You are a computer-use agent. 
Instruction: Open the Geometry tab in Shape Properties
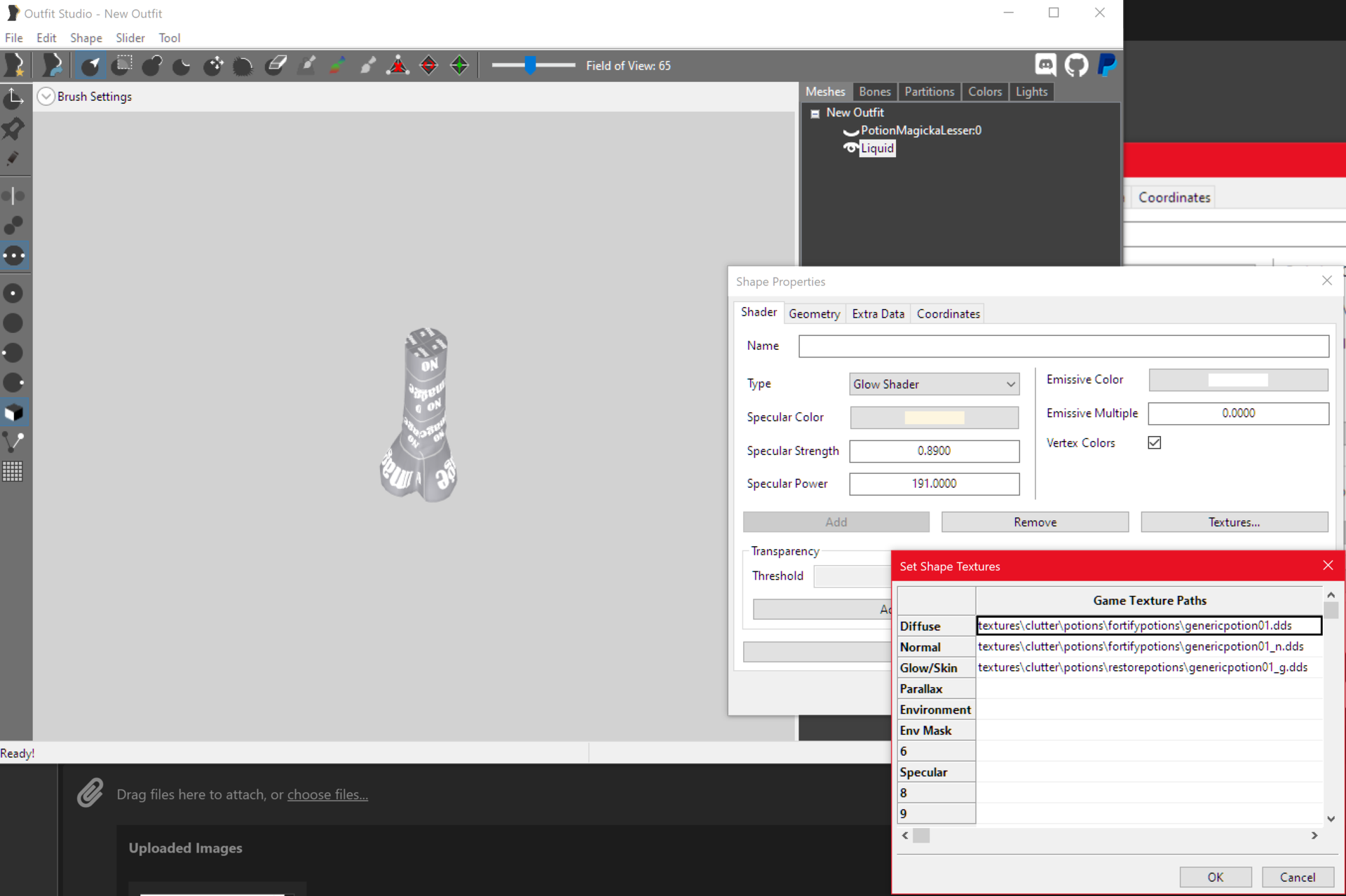click(x=814, y=314)
